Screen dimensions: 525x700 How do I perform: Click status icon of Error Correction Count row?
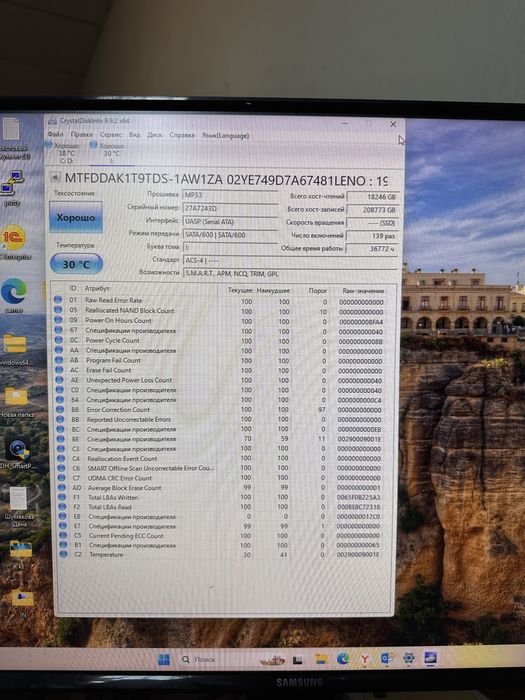pos(60,409)
